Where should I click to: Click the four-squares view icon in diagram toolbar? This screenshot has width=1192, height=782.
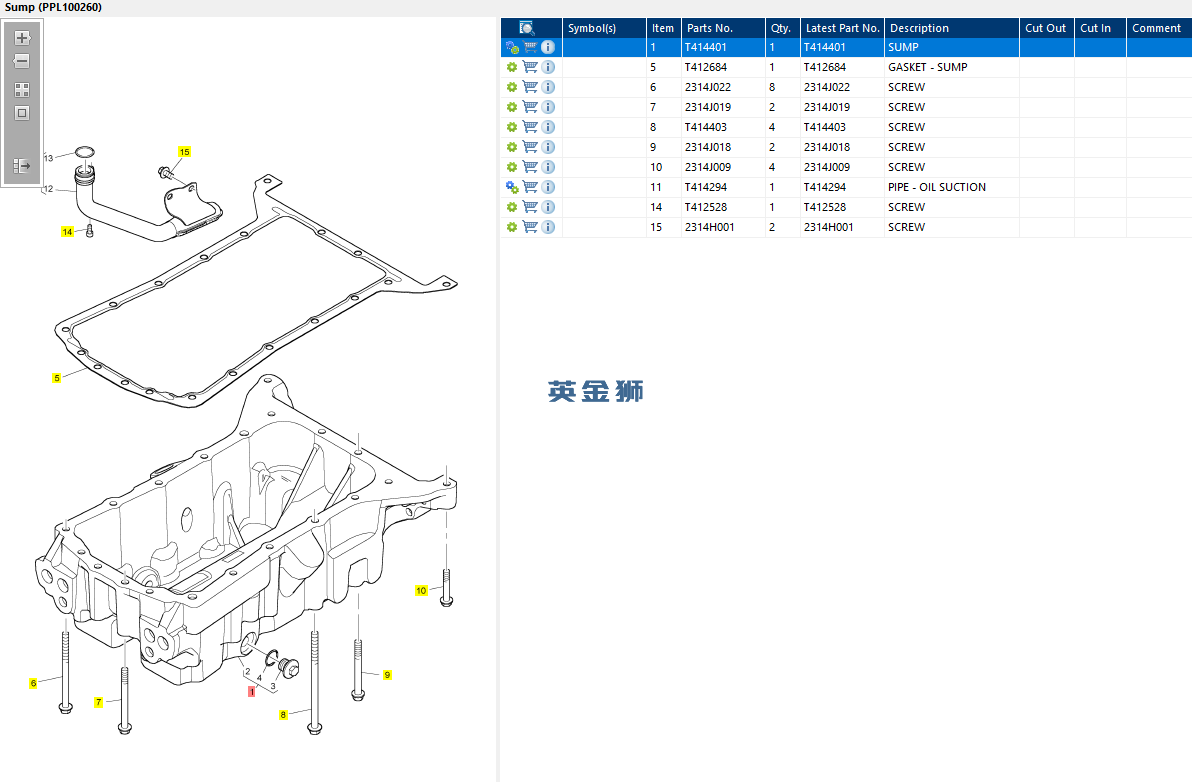(22, 90)
